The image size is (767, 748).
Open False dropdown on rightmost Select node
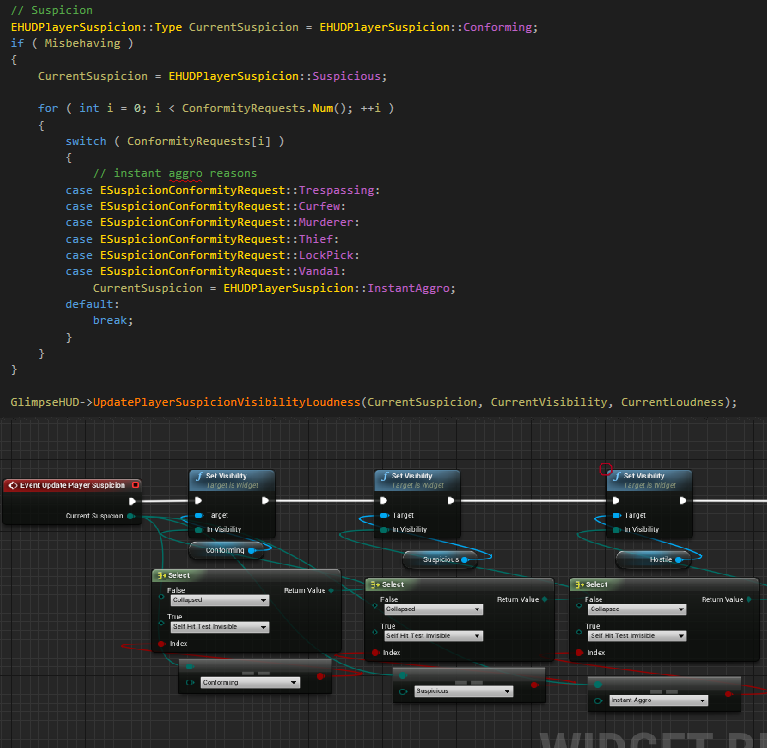637,610
